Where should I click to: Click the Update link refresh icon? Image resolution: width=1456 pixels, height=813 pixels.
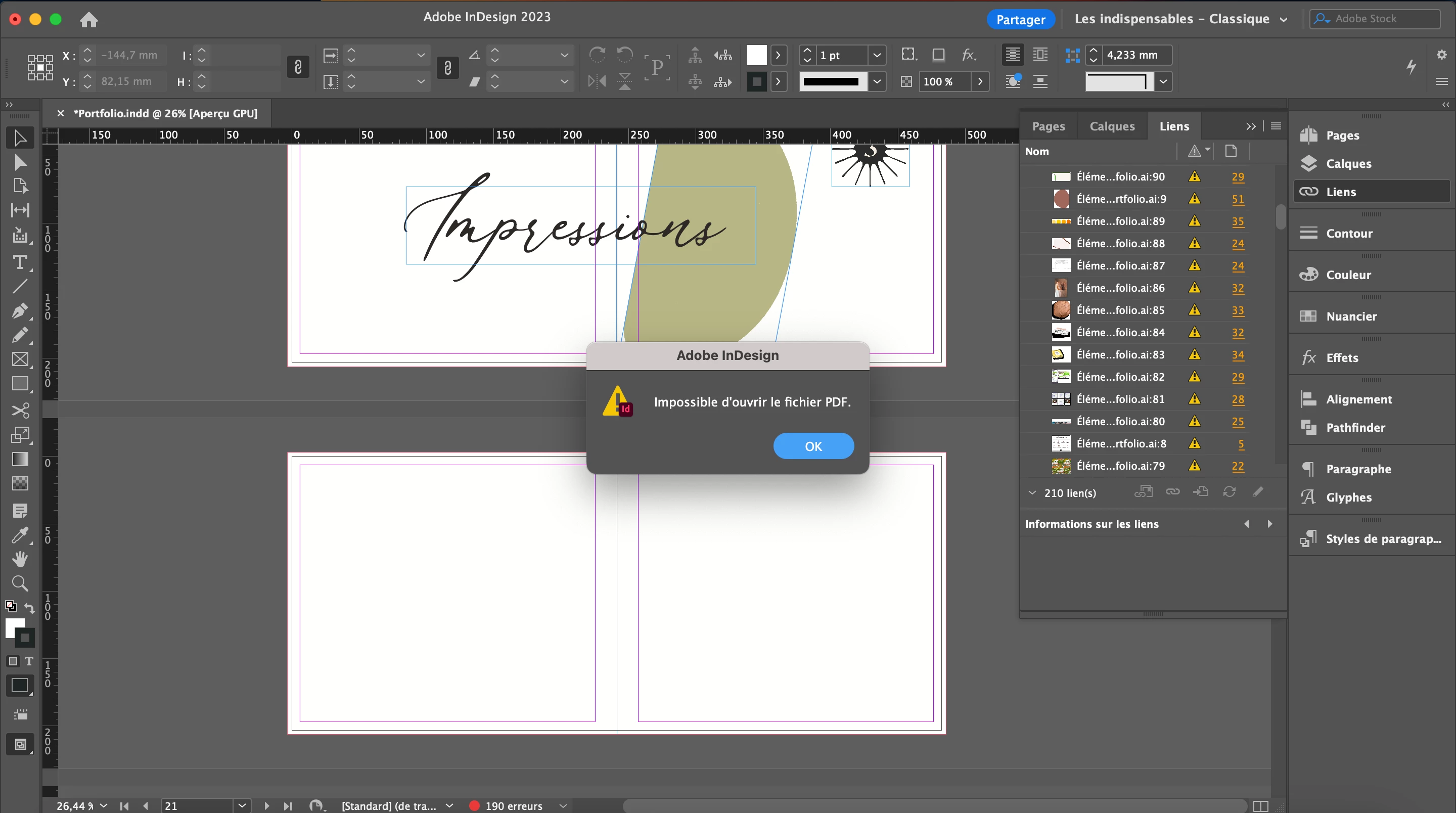click(x=1229, y=492)
